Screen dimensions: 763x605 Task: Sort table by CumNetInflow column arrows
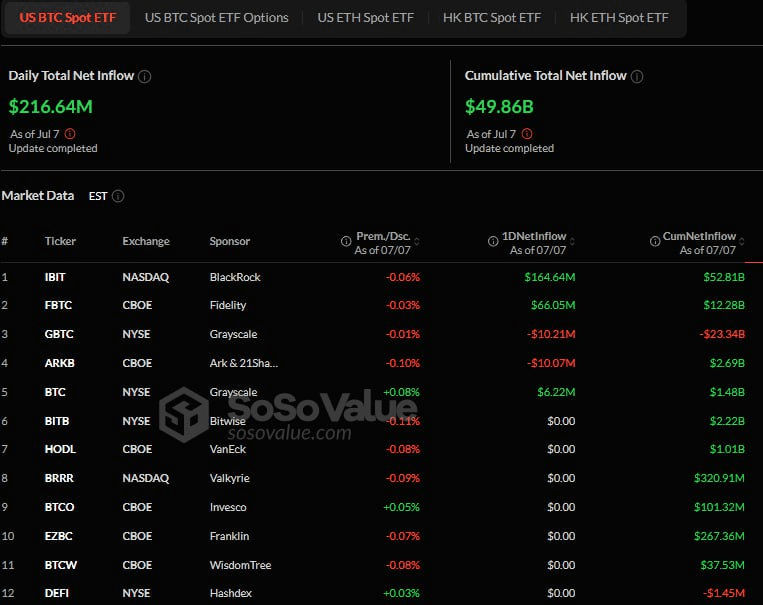click(x=742, y=241)
